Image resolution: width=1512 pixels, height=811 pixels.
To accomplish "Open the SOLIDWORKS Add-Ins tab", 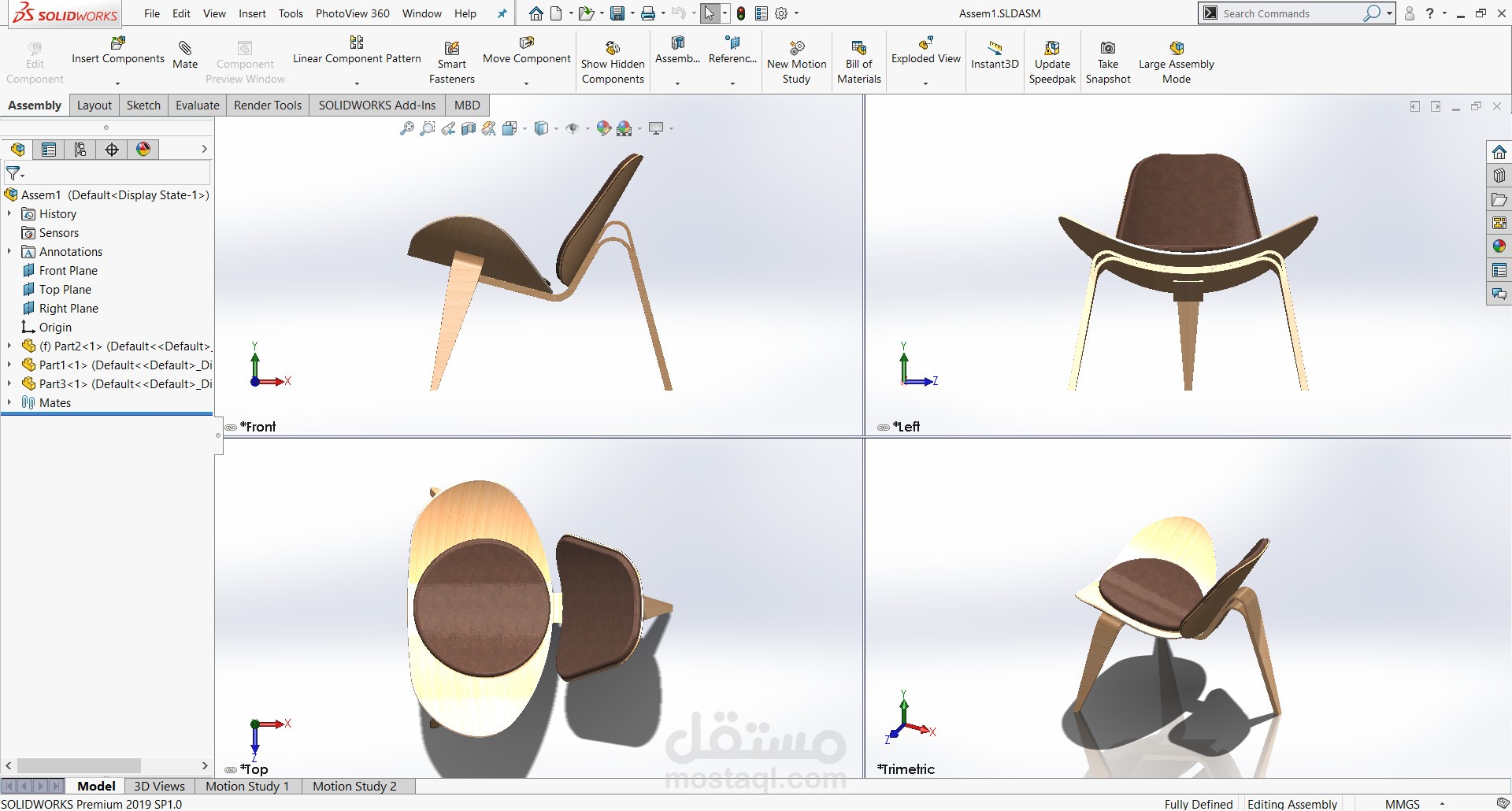I will (x=377, y=106).
